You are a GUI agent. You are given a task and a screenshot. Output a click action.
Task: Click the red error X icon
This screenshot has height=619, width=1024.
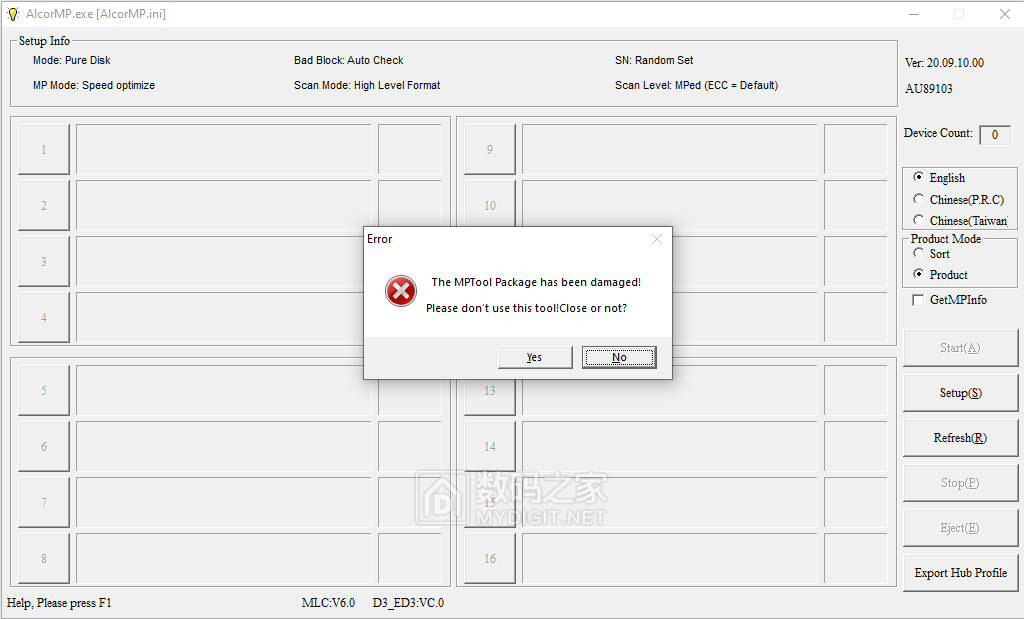(x=400, y=291)
